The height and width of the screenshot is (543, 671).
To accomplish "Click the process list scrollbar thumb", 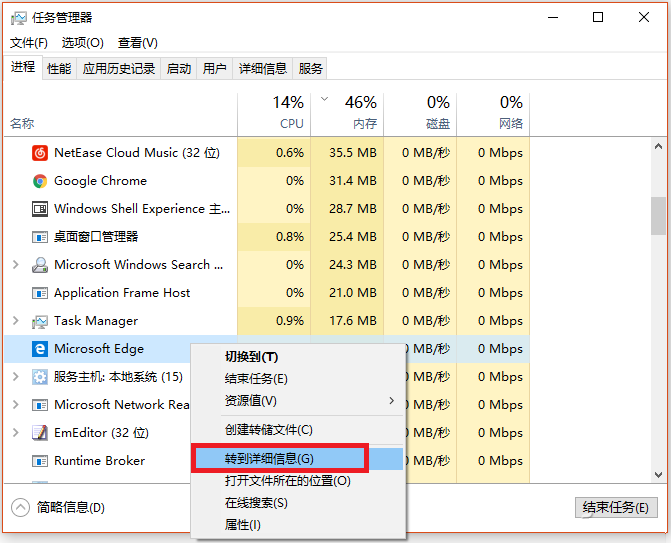I will [x=658, y=216].
